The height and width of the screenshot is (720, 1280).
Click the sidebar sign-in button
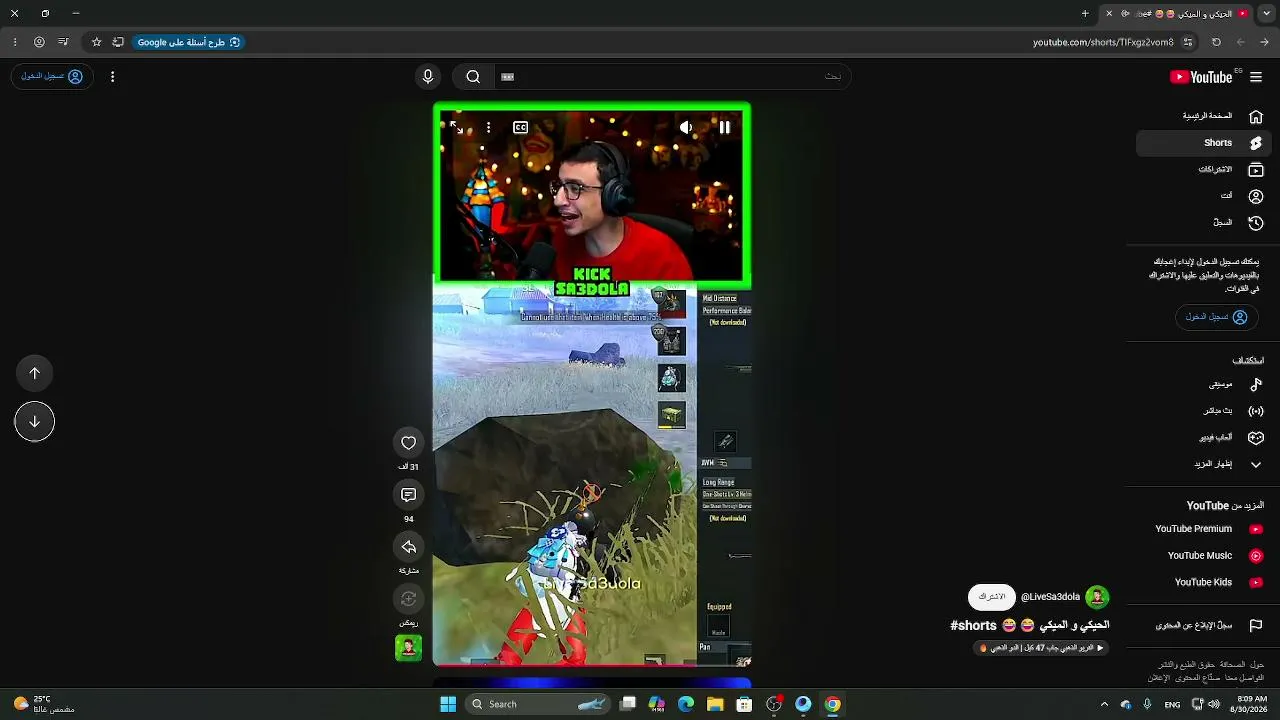point(1216,317)
